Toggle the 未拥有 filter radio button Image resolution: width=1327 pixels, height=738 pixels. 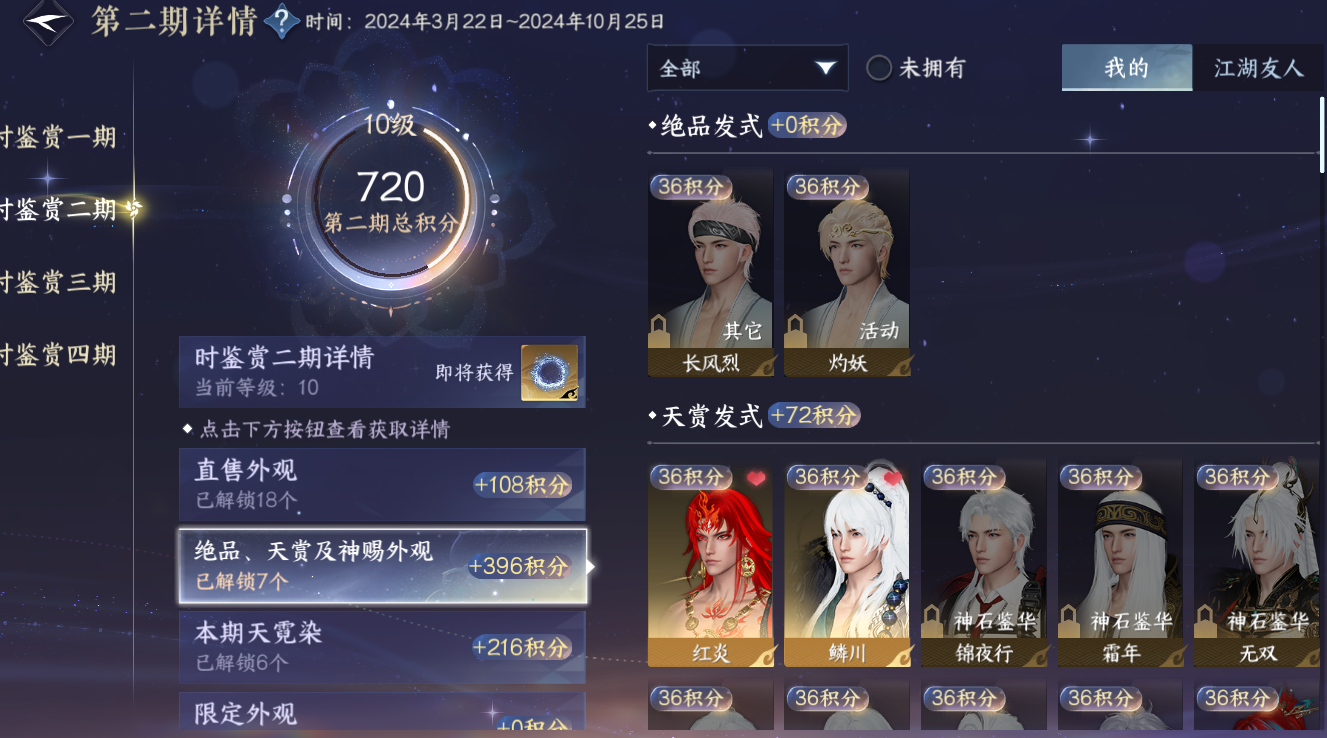pyautogui.click(x=879, y=68)
